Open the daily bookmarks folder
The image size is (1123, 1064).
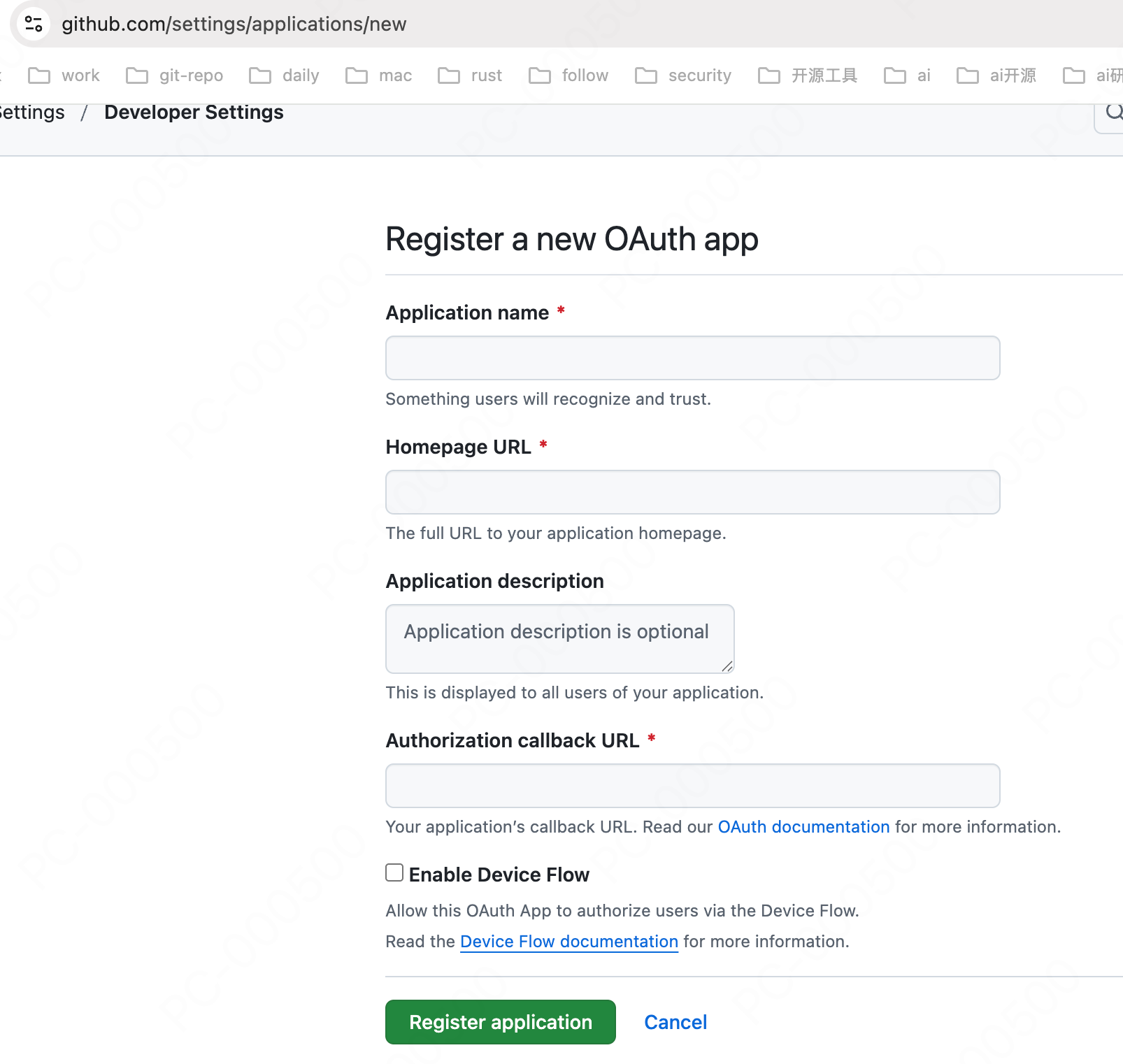pos(285,76)
